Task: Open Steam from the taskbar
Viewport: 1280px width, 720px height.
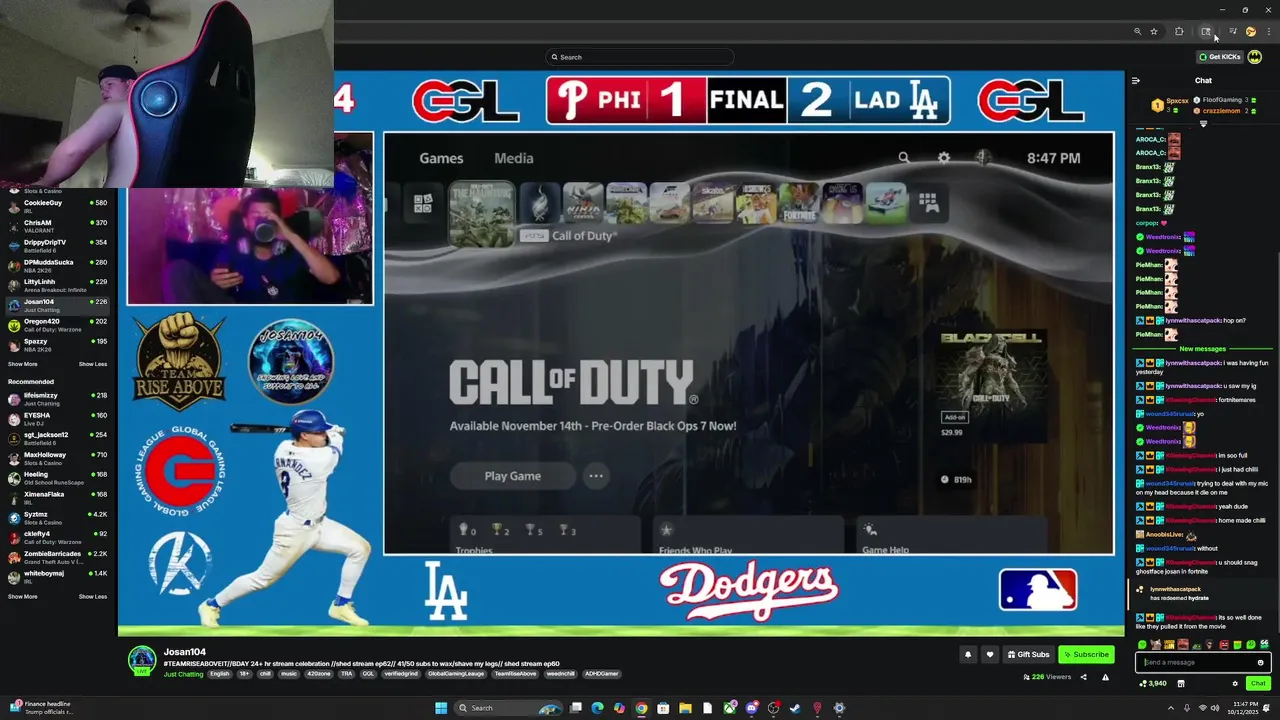Action: [795, 708]
